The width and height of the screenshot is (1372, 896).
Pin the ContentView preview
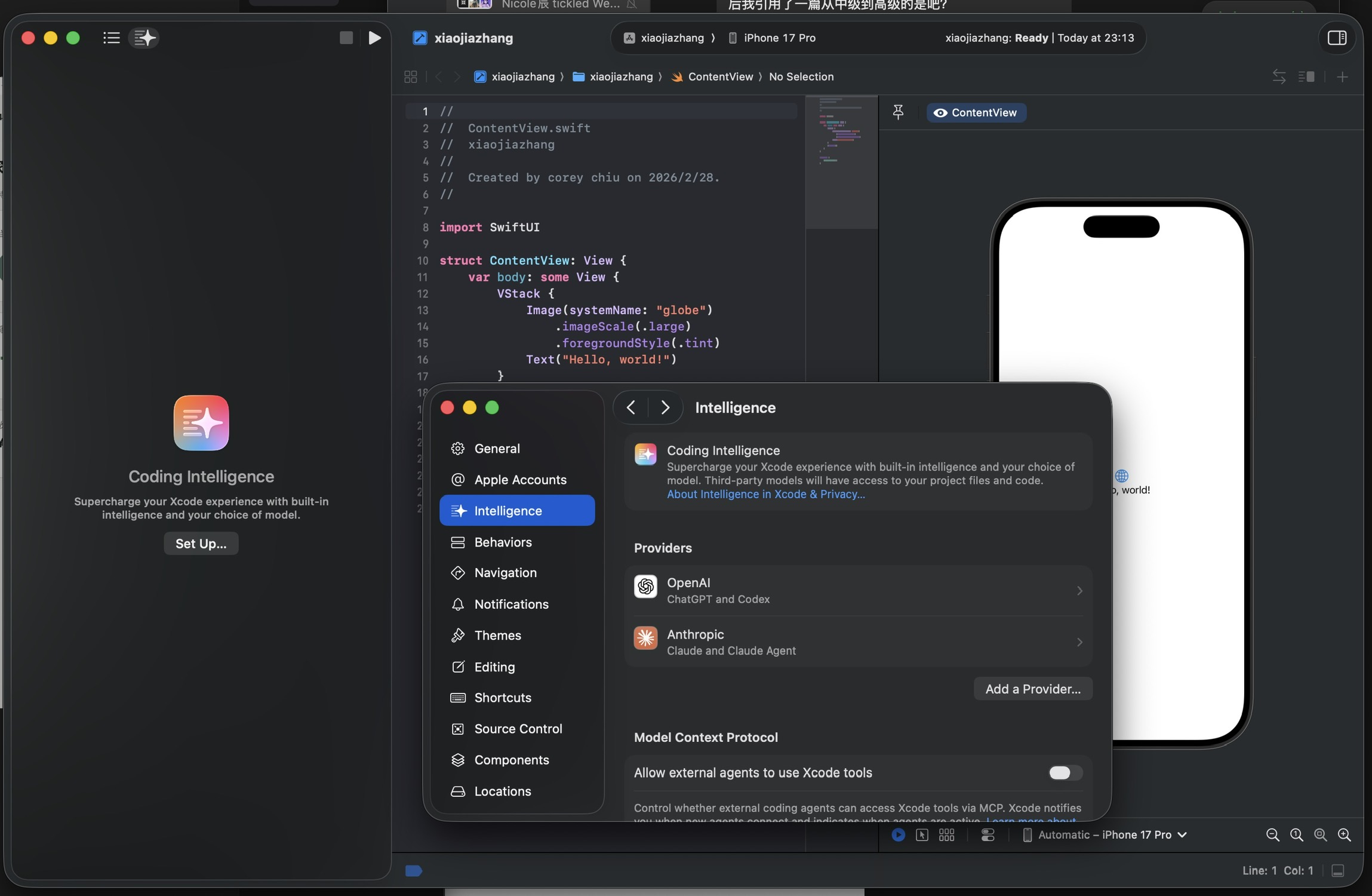tap(898, 112)
